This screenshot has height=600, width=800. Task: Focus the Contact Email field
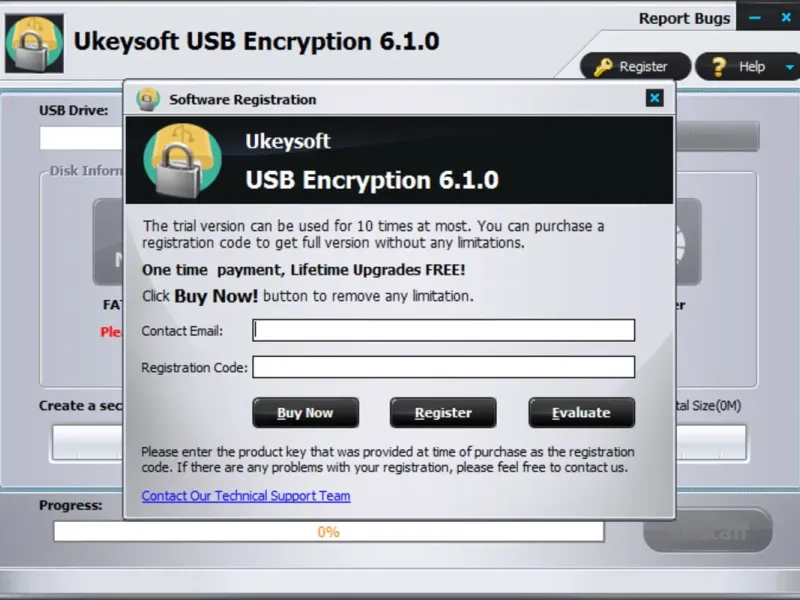tap(443, 330)
